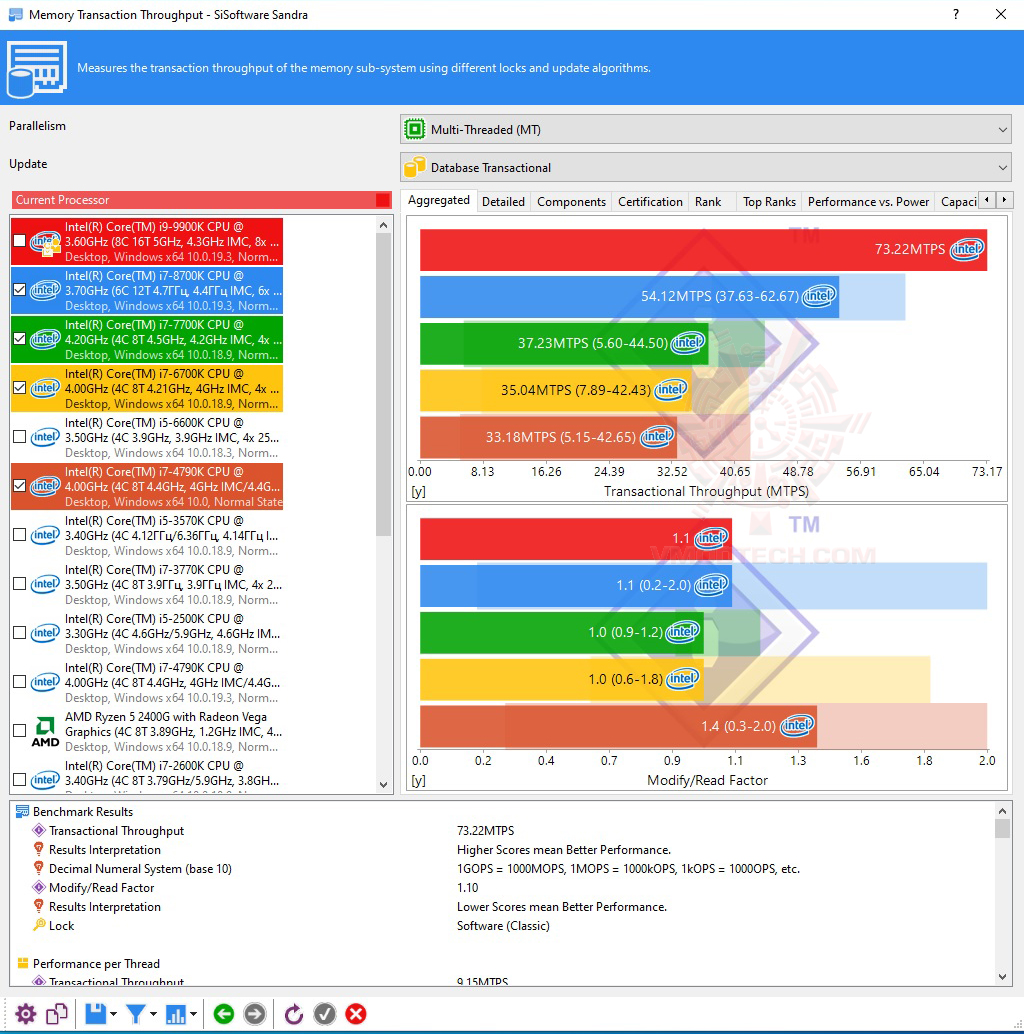
Task: Click the grey checkmark OK icon
Action: click(x=324, y=1014)
